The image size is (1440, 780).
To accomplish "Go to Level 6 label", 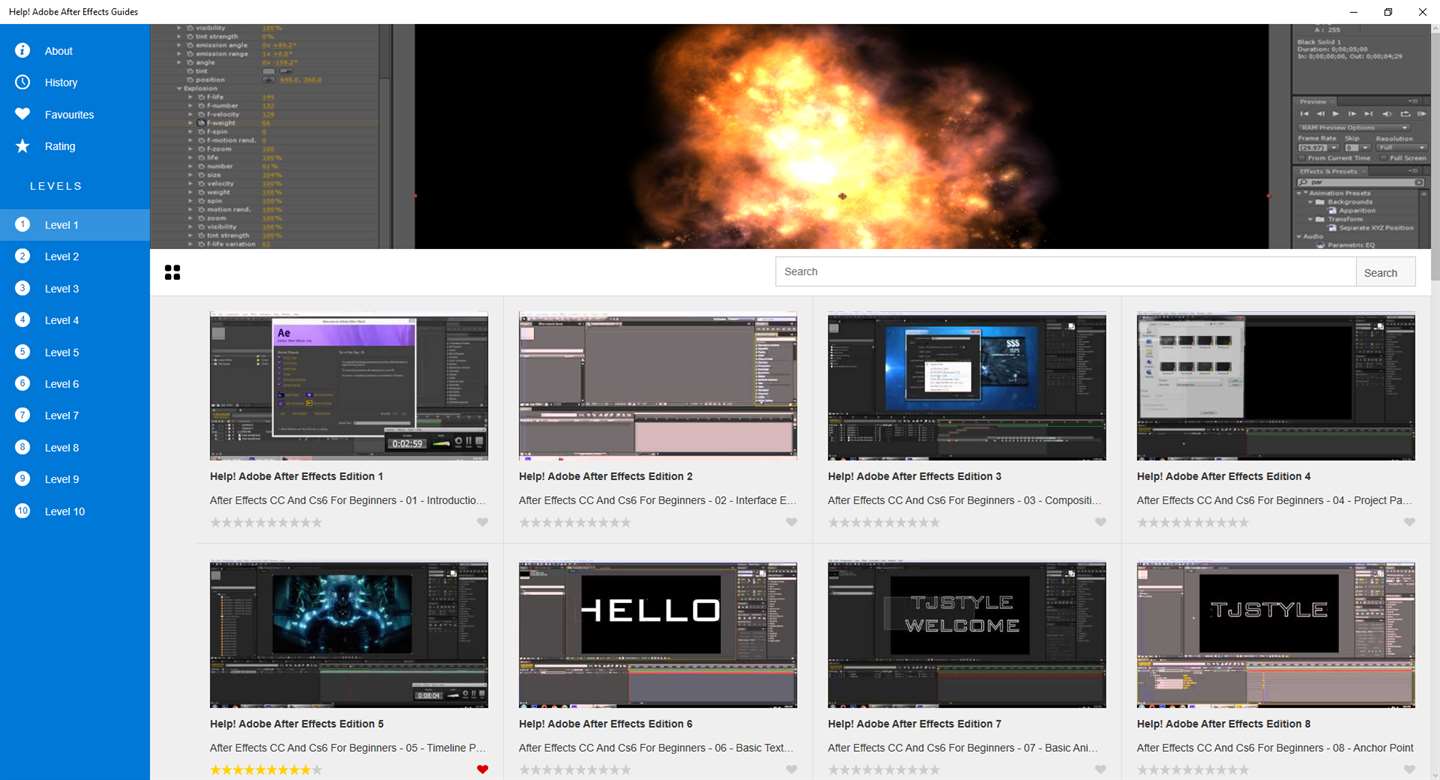I will coord(62,384).
